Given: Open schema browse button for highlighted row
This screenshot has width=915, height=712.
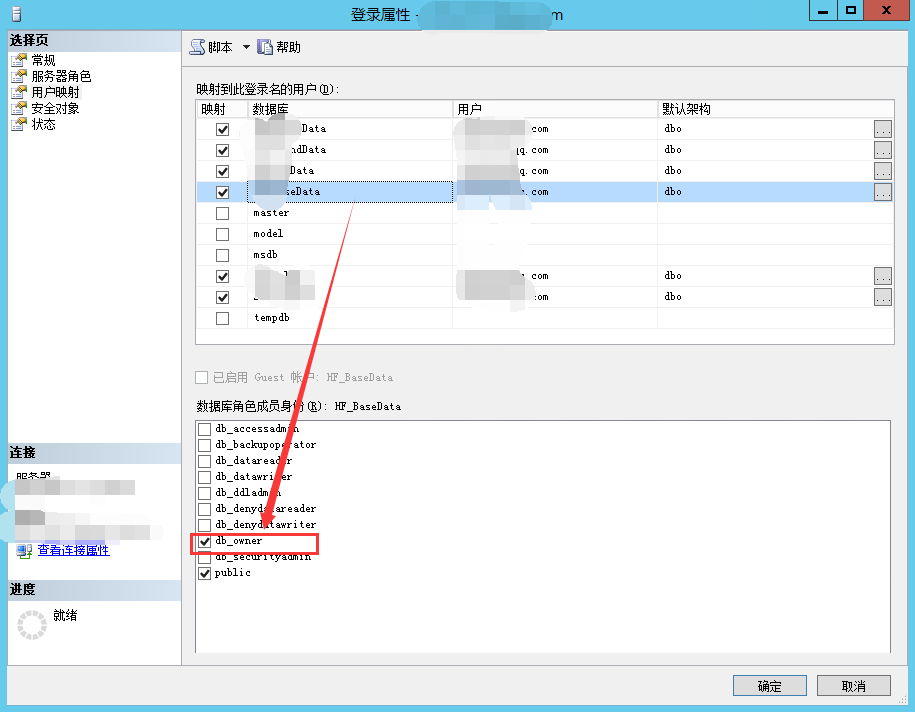Looking at the screenshot, I should click(x=883, y=192).
